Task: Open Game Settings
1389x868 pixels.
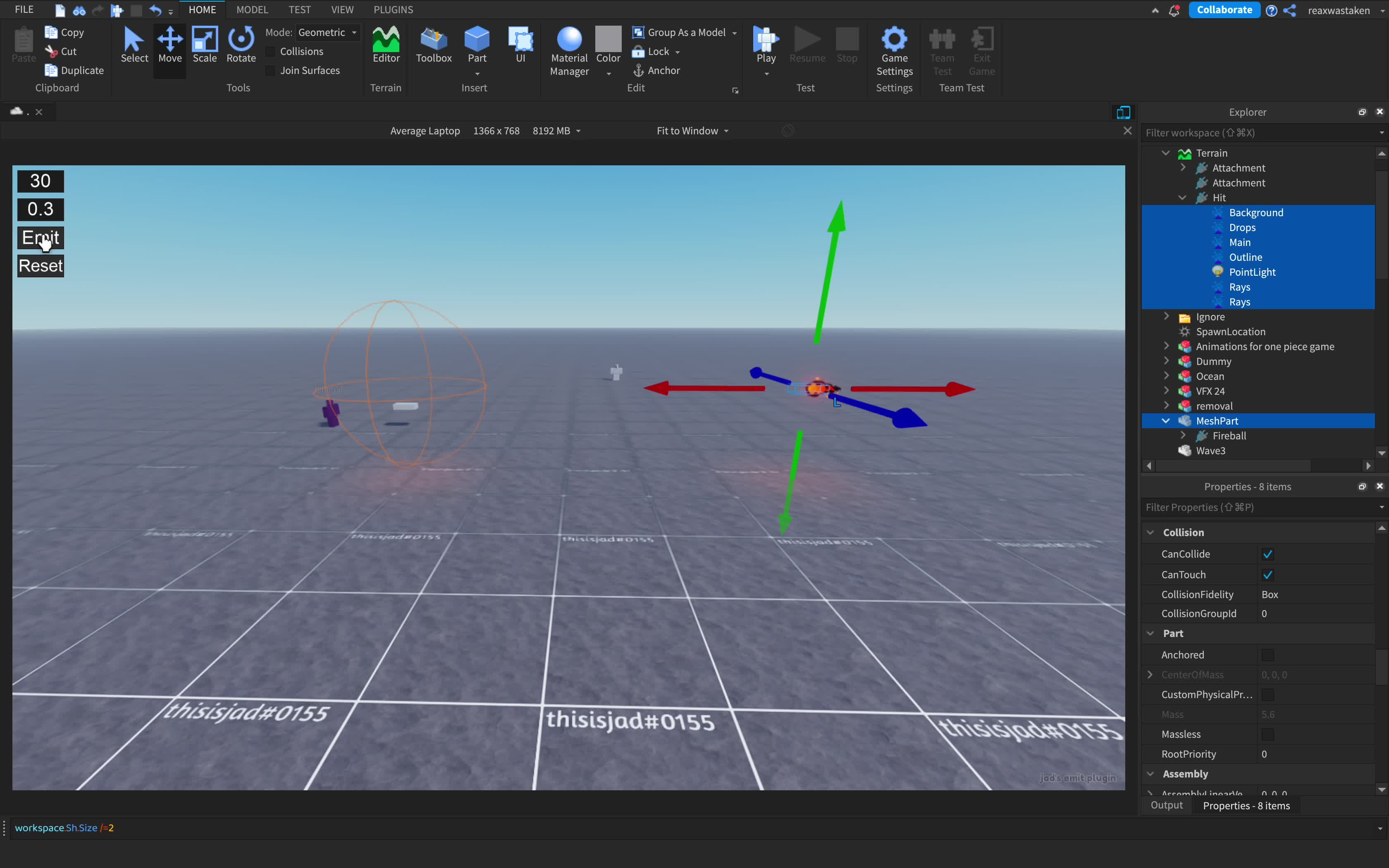Action: point(894,50)
